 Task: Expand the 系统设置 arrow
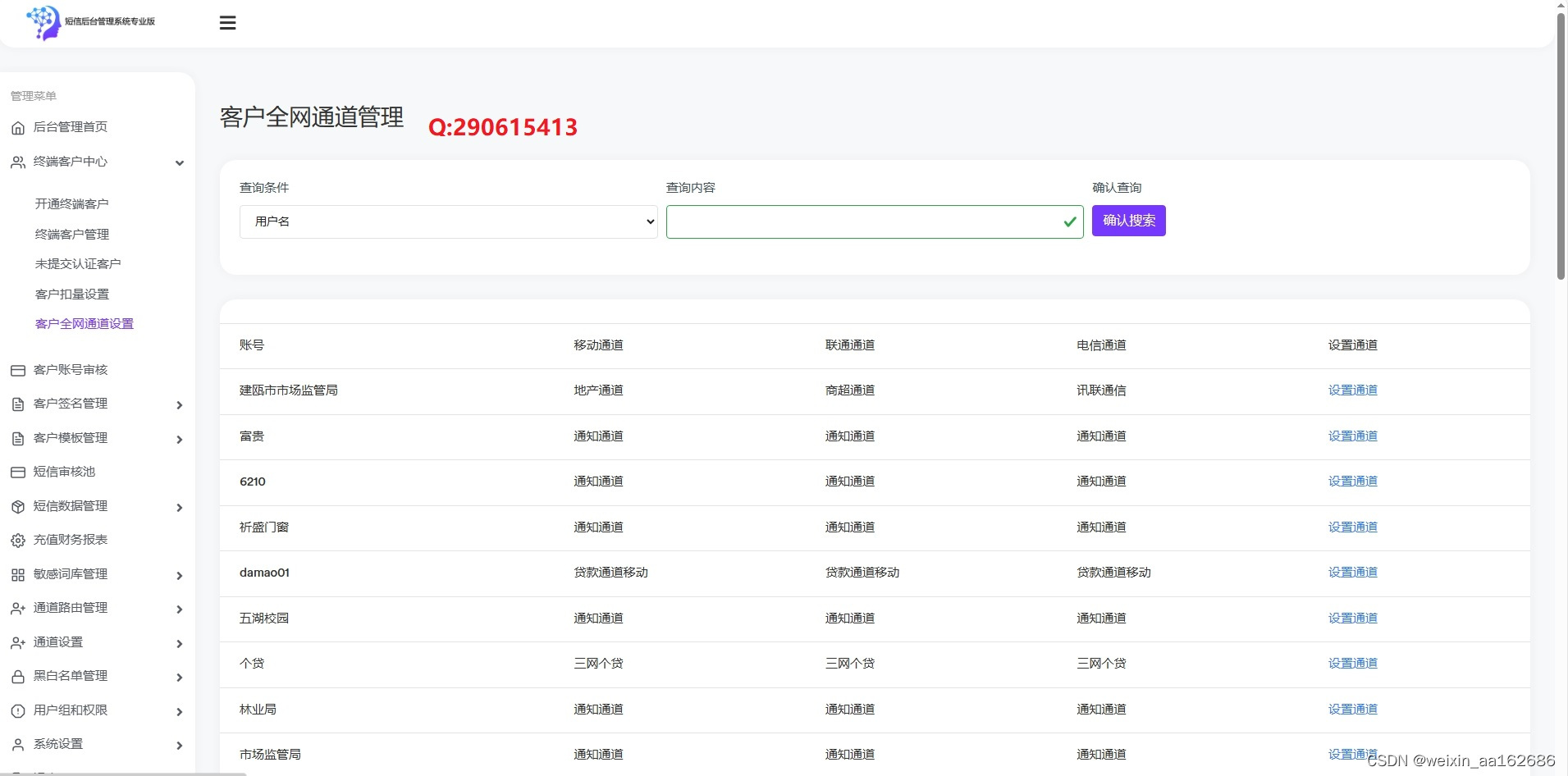[180, 746]
